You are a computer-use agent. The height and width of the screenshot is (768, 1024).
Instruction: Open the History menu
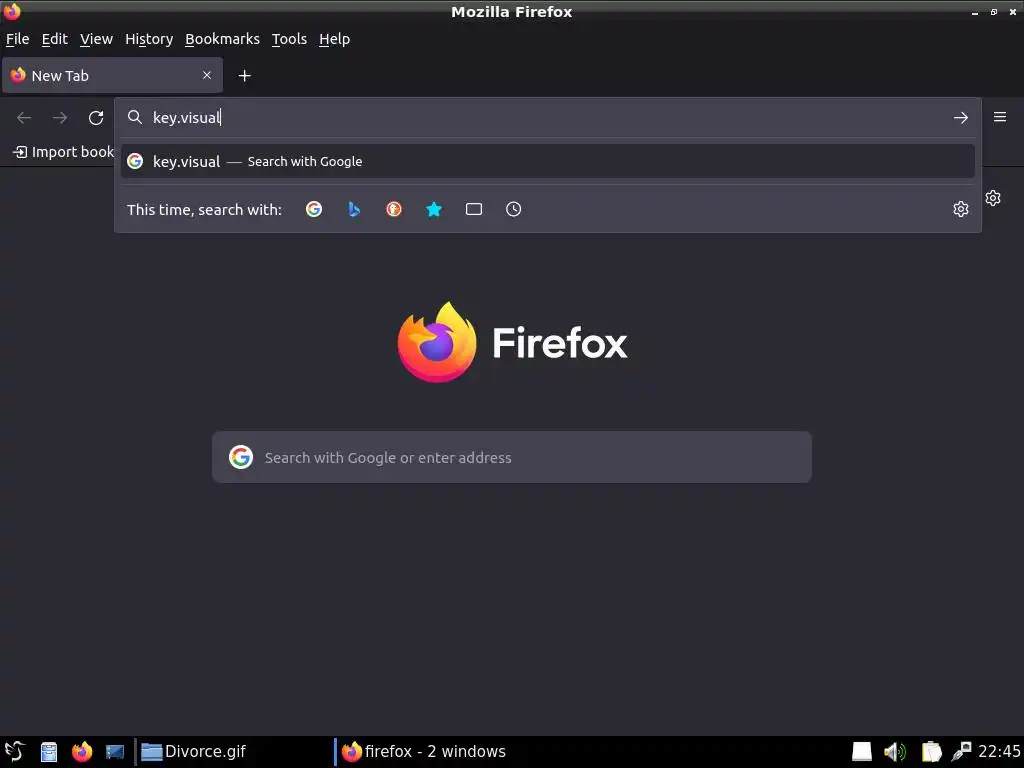tap(149, 39)
